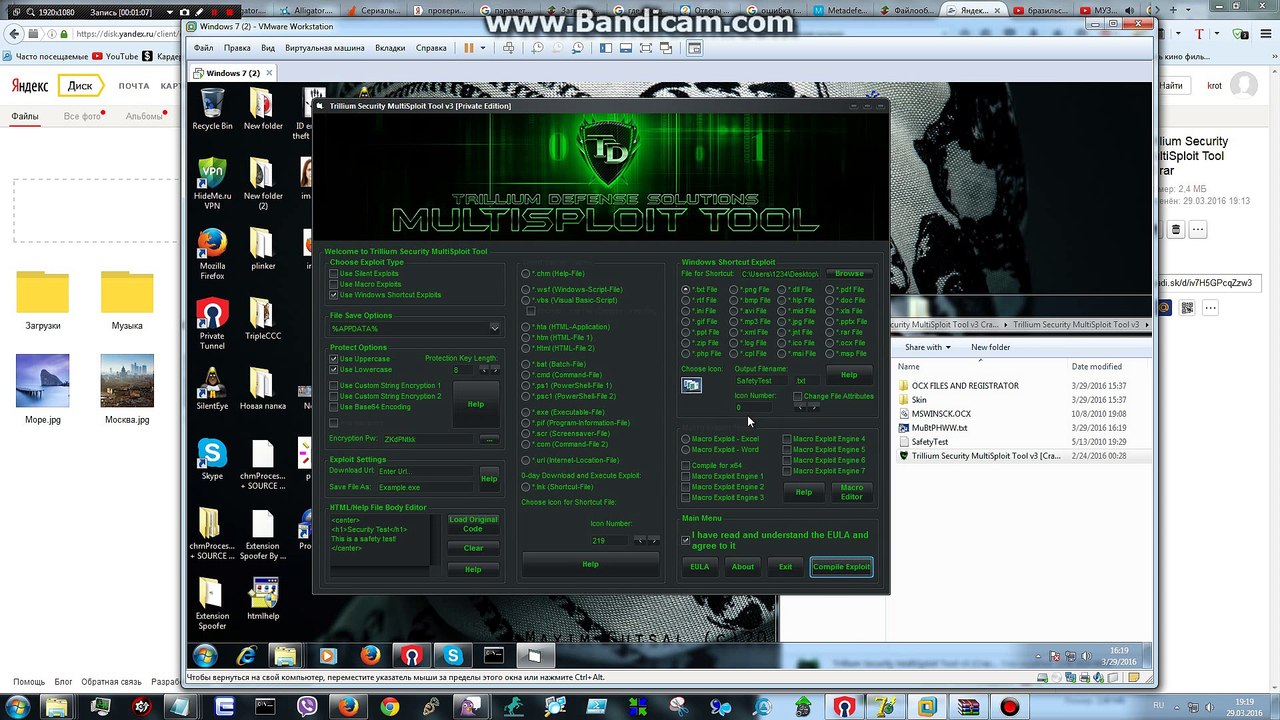The width and height of the screenshot is (1280, 720).
Task: Open the %APPDATA% save location dropdown
Action: 494,328
